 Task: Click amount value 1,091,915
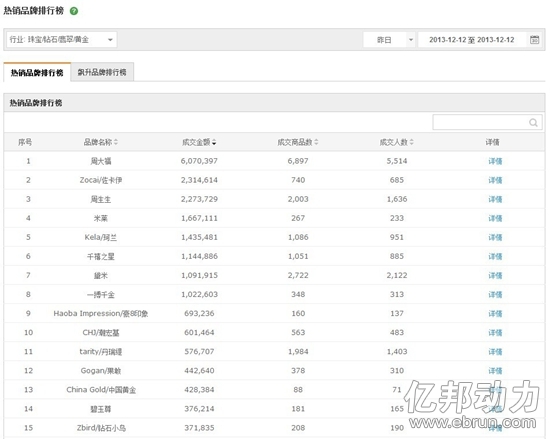(x=199, y=276)
